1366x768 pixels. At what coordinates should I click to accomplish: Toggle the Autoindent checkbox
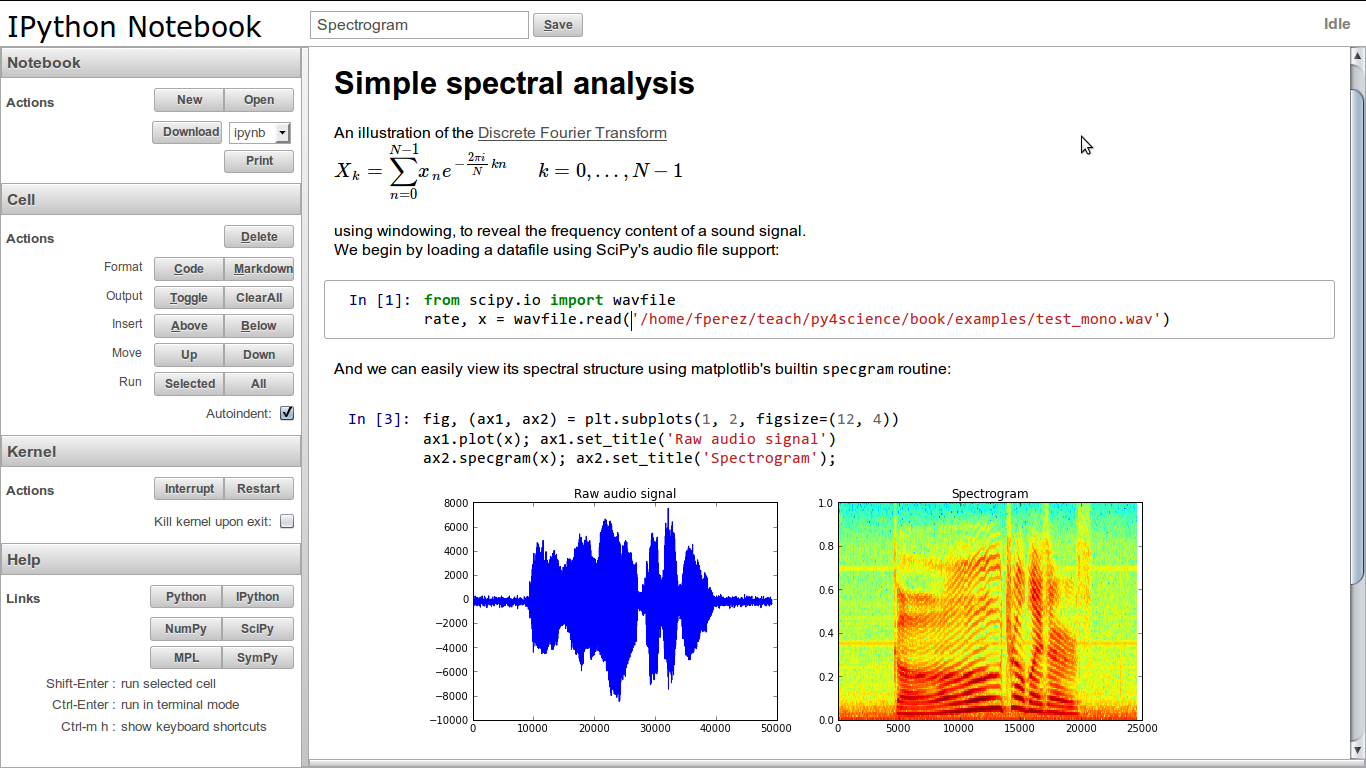(287, 413)
